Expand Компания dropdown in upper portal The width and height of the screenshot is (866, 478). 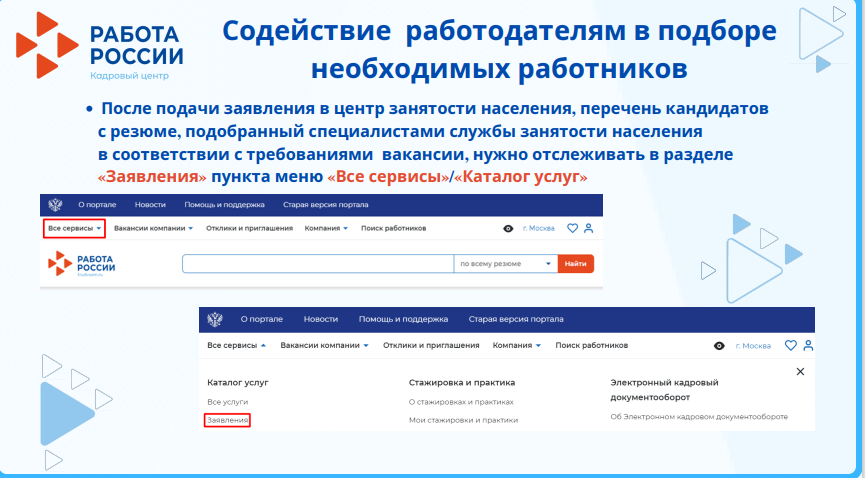click(x=326, y=228)
